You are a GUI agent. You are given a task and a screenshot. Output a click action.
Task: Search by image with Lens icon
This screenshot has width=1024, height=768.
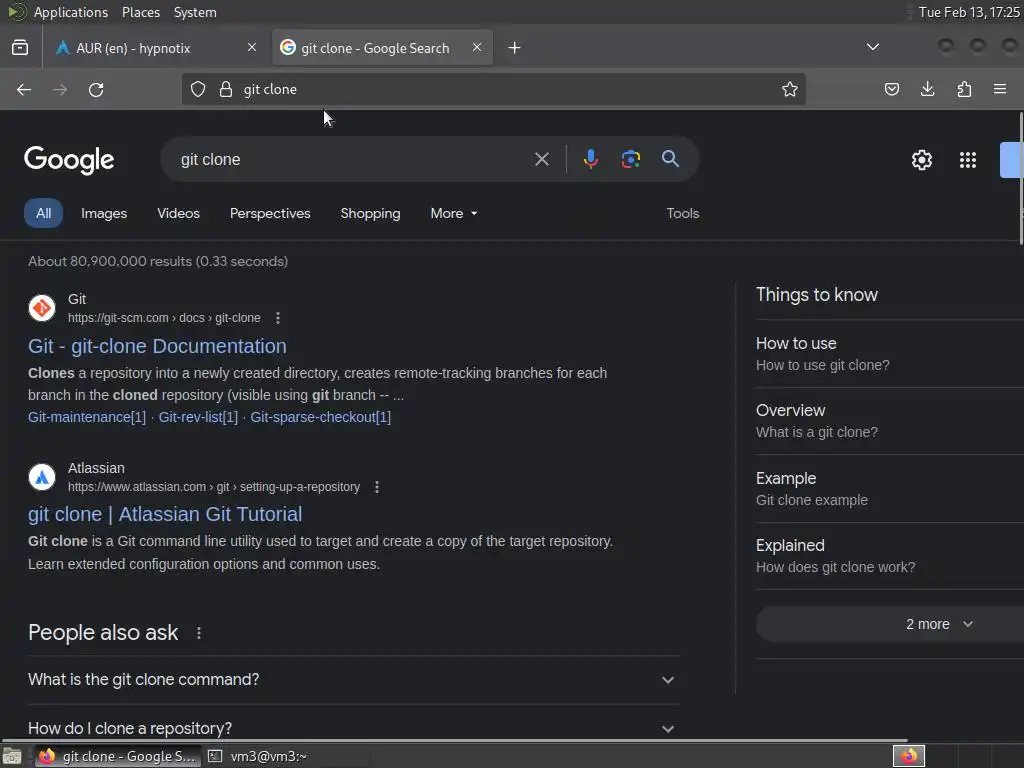pyautogui.click(x=631, y=159)
